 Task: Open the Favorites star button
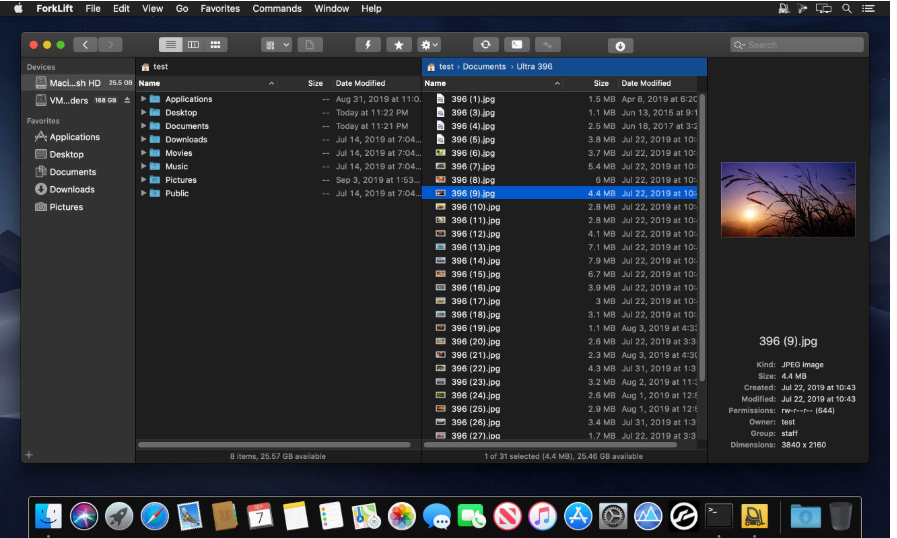[399, 45]
